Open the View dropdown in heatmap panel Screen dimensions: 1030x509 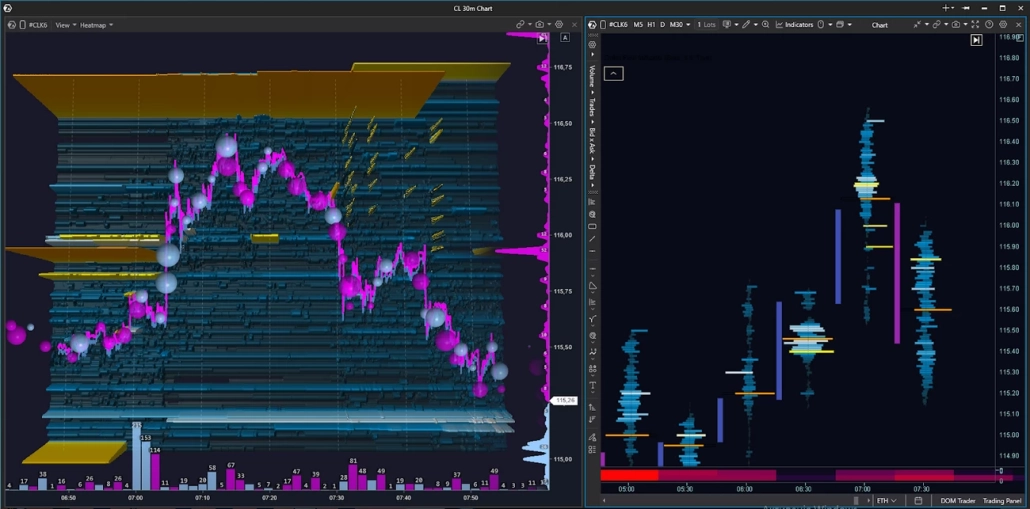point(65,25)
